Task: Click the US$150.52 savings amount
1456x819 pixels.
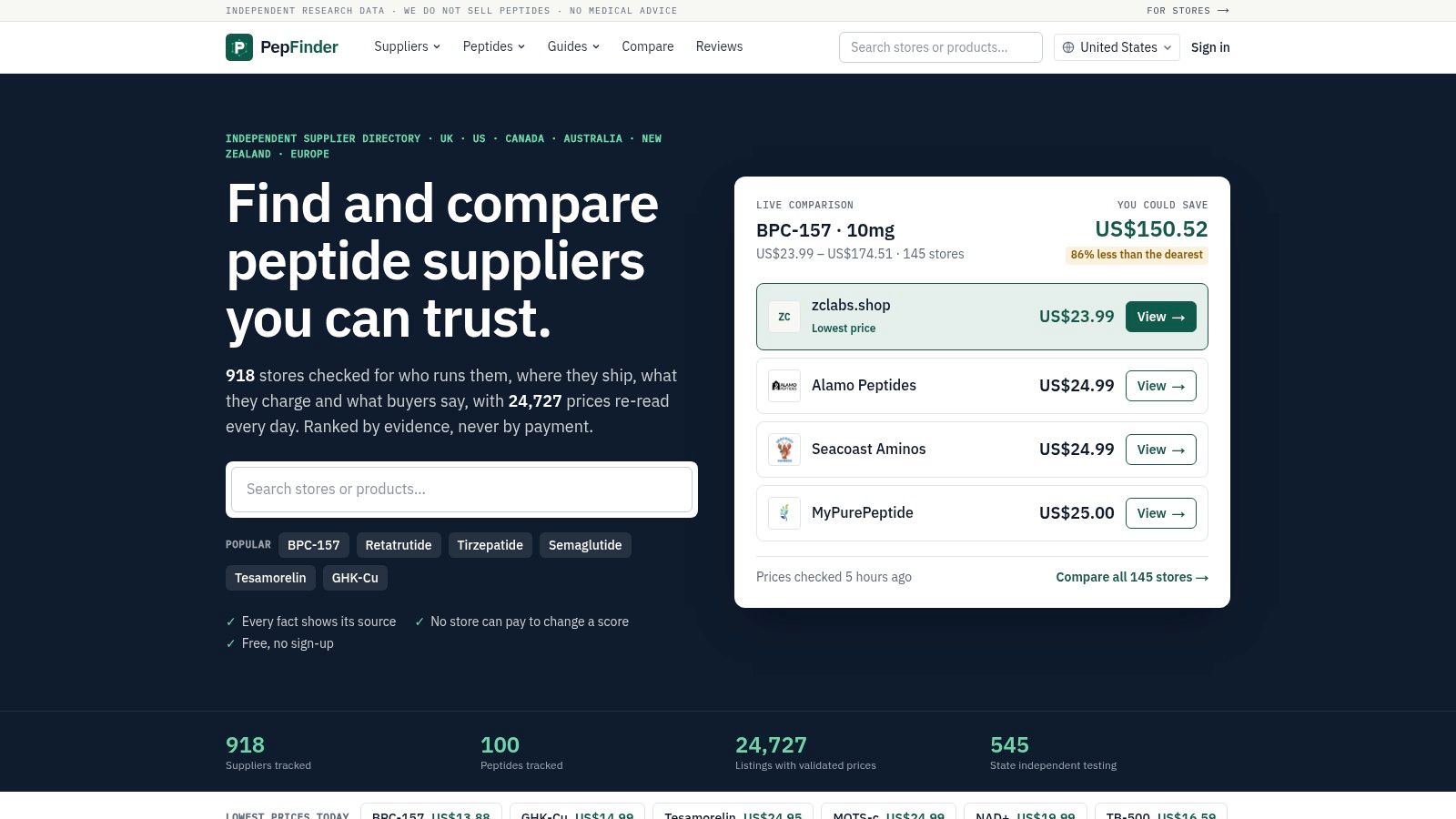Action: tap(1151, 229)
